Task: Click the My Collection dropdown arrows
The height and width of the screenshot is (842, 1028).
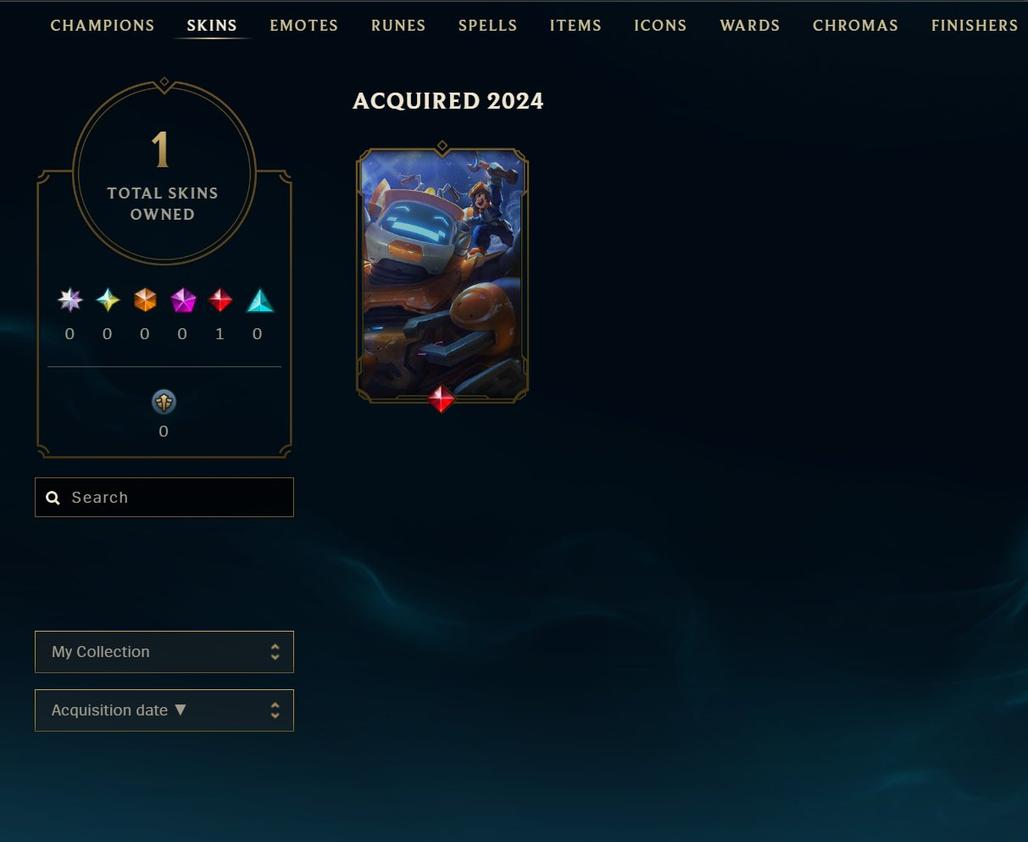Action: (275, 652)
